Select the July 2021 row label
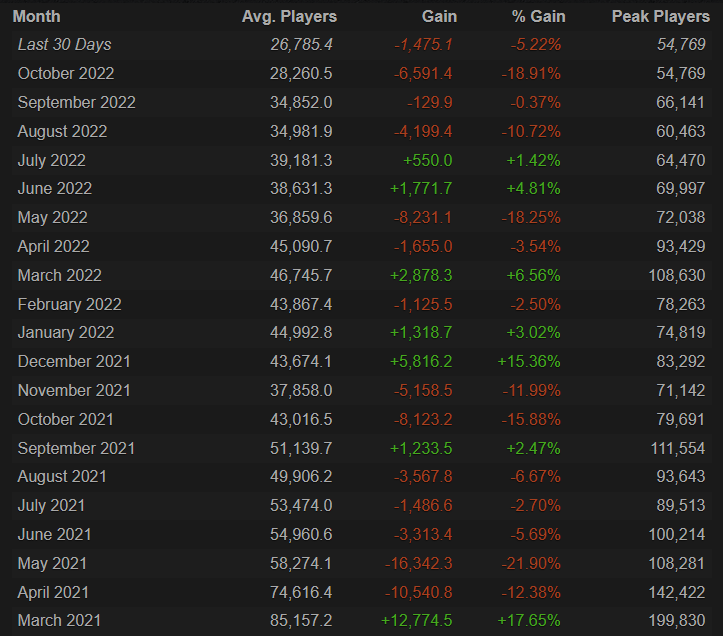 [51, 505]
